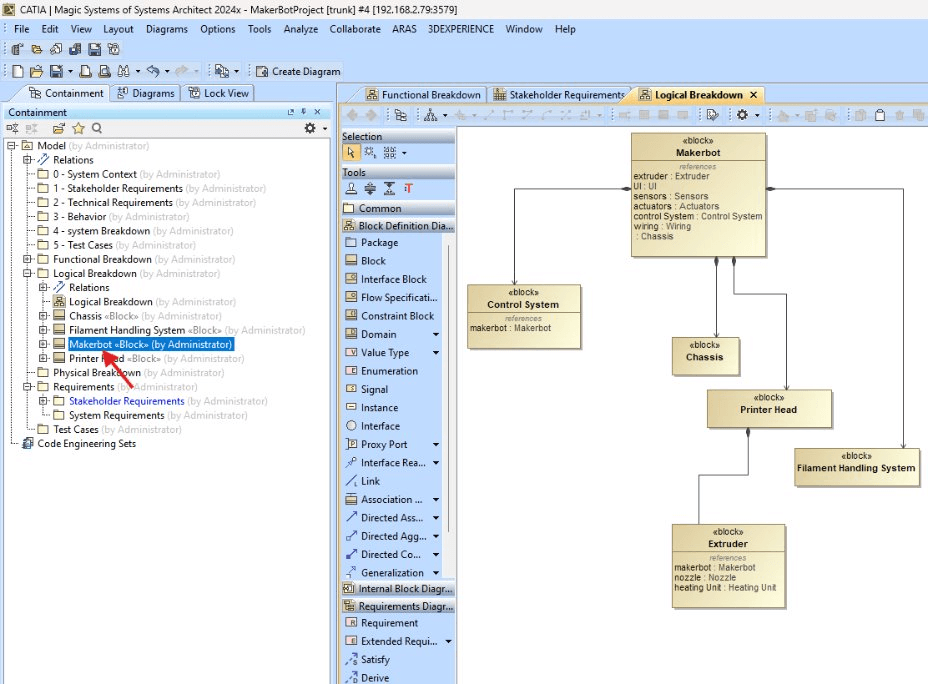The width and height of the screenshot is (928, 684).
Task: Open the Value Type palette dropdown arrow
Action: click(436, 353)
